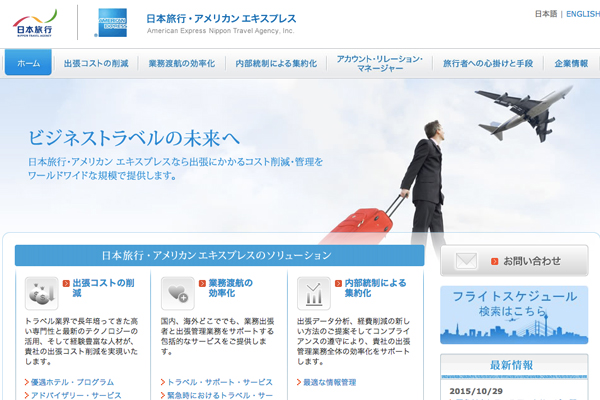Viewport: 600px width, 400px height.
Task: Select the ホーム navigation tab
Action: coord(28,63)
